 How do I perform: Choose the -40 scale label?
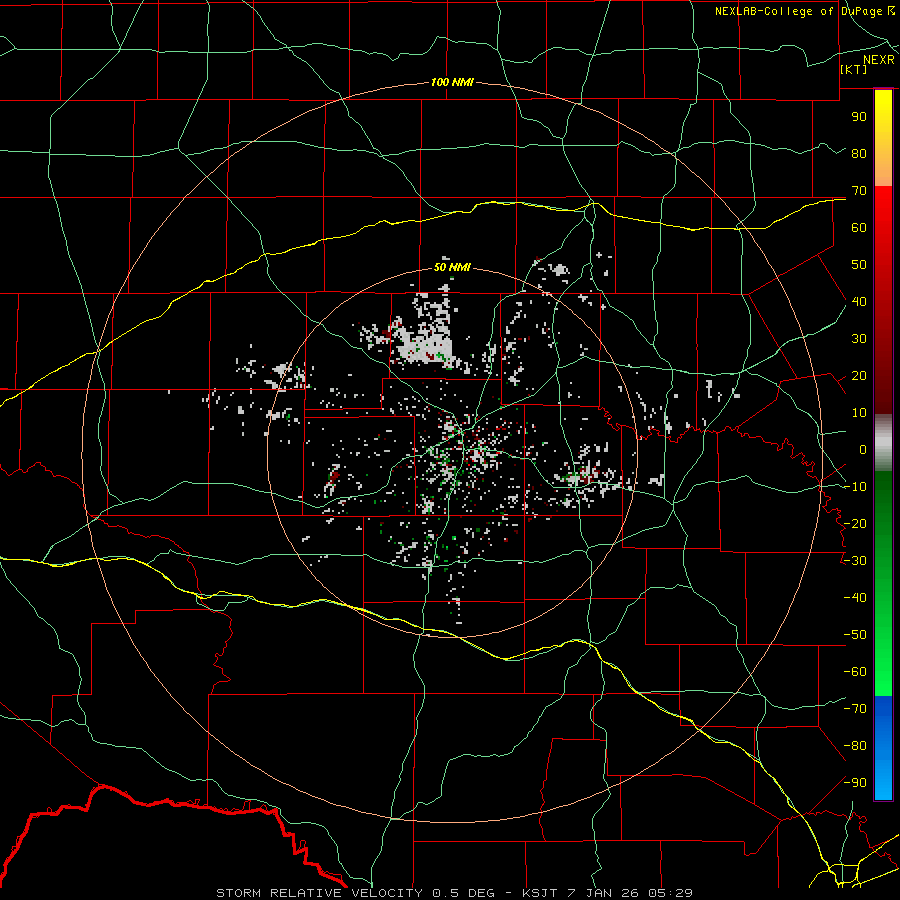click(855, 598)
